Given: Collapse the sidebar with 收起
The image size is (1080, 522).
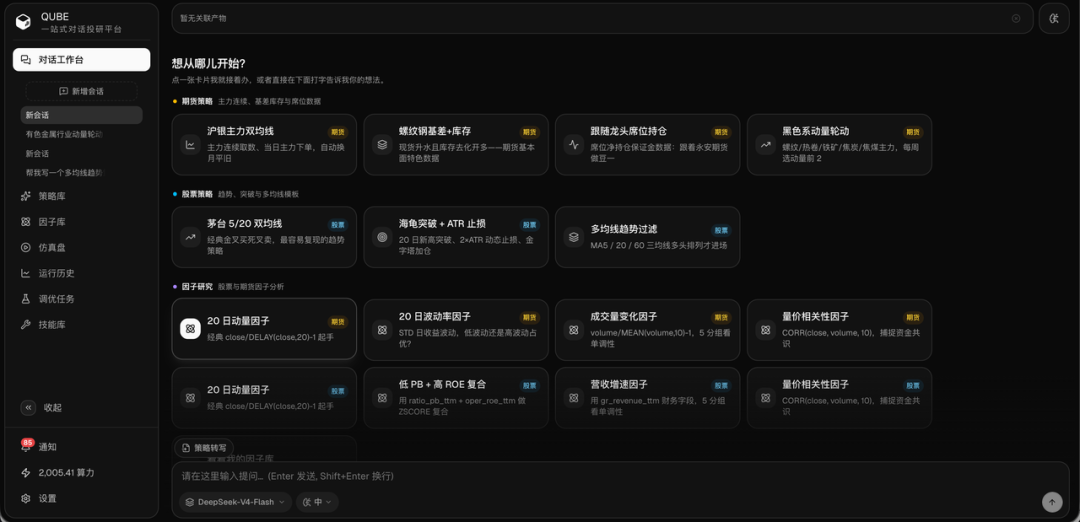Looking at the screenshot, I should [x=41, y=408].
